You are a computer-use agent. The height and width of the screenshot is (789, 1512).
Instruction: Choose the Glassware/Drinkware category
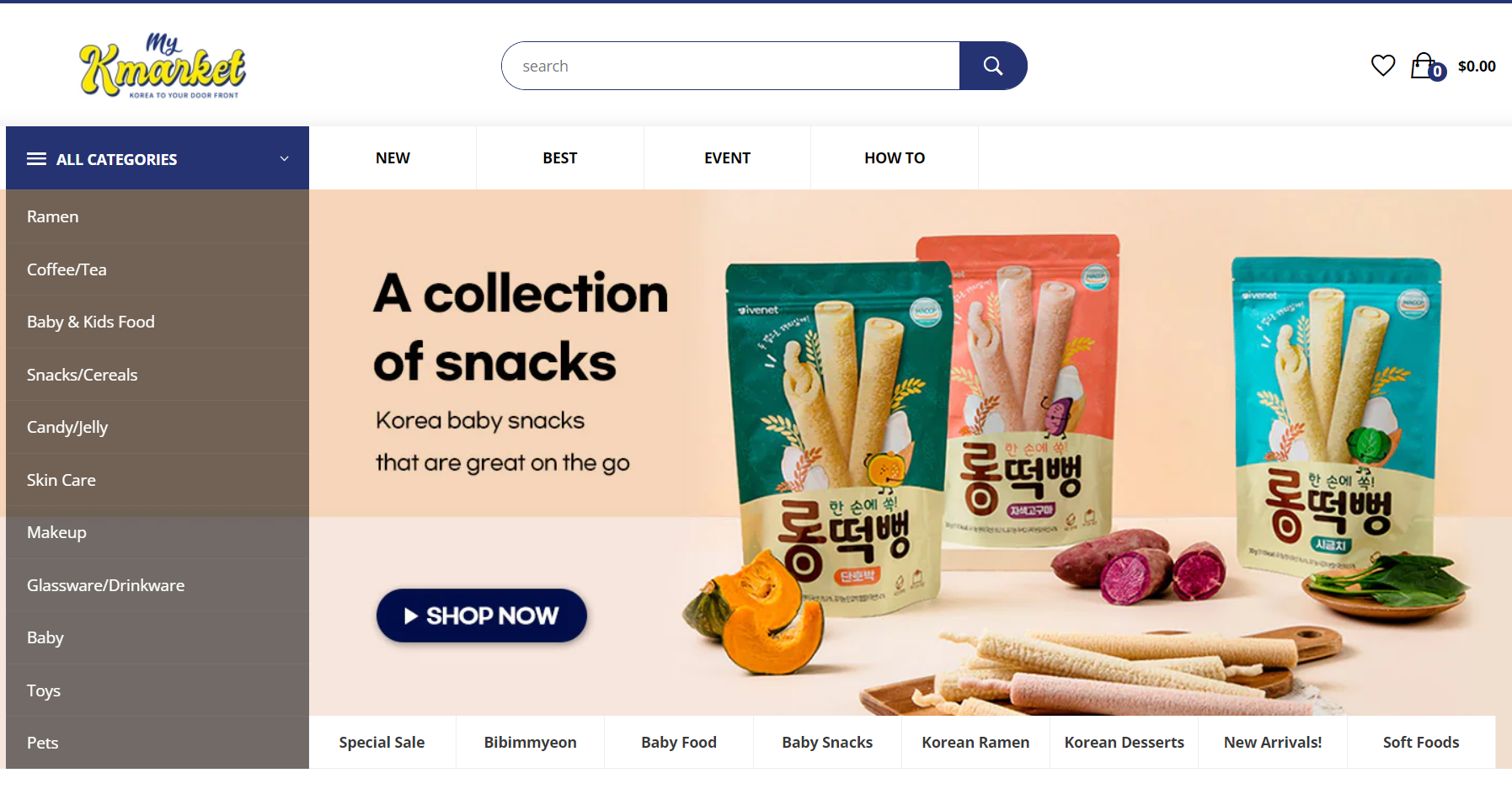pyautogui.click(x=158, y=585)
